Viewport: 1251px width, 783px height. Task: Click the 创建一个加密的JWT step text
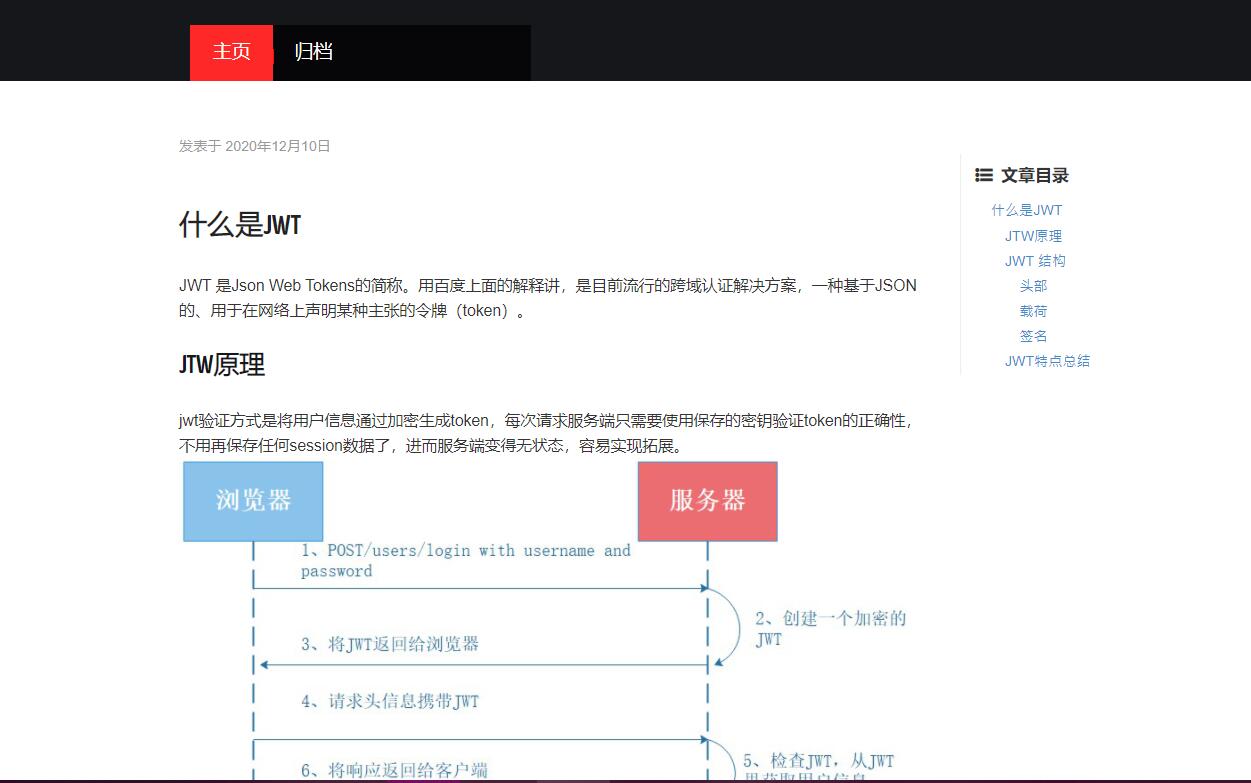point(829,628)
